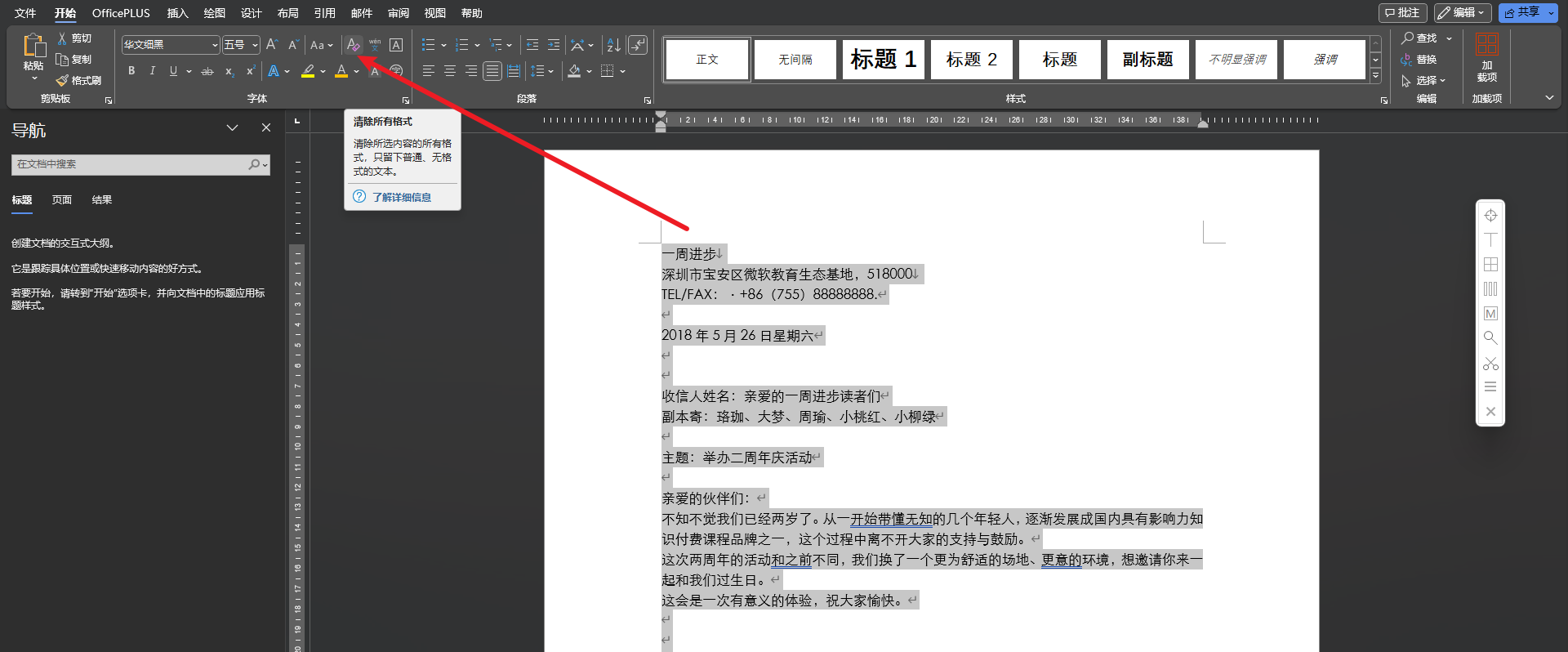Apply the 无间隔 style
Image resolution: width=1568 pixels, height=652 pixels.
click(x=795, y=60)
